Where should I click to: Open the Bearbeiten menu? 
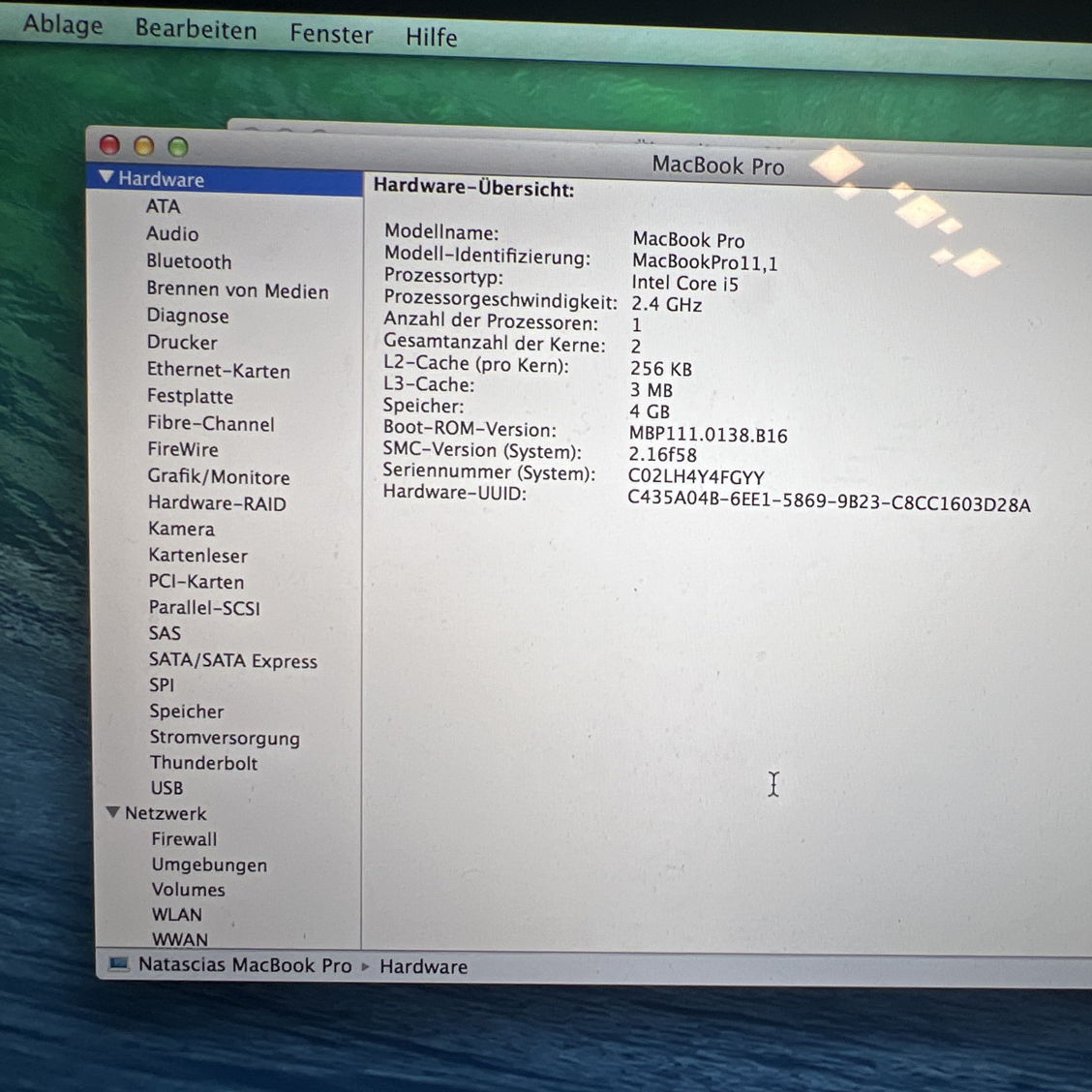pos(196,30)
